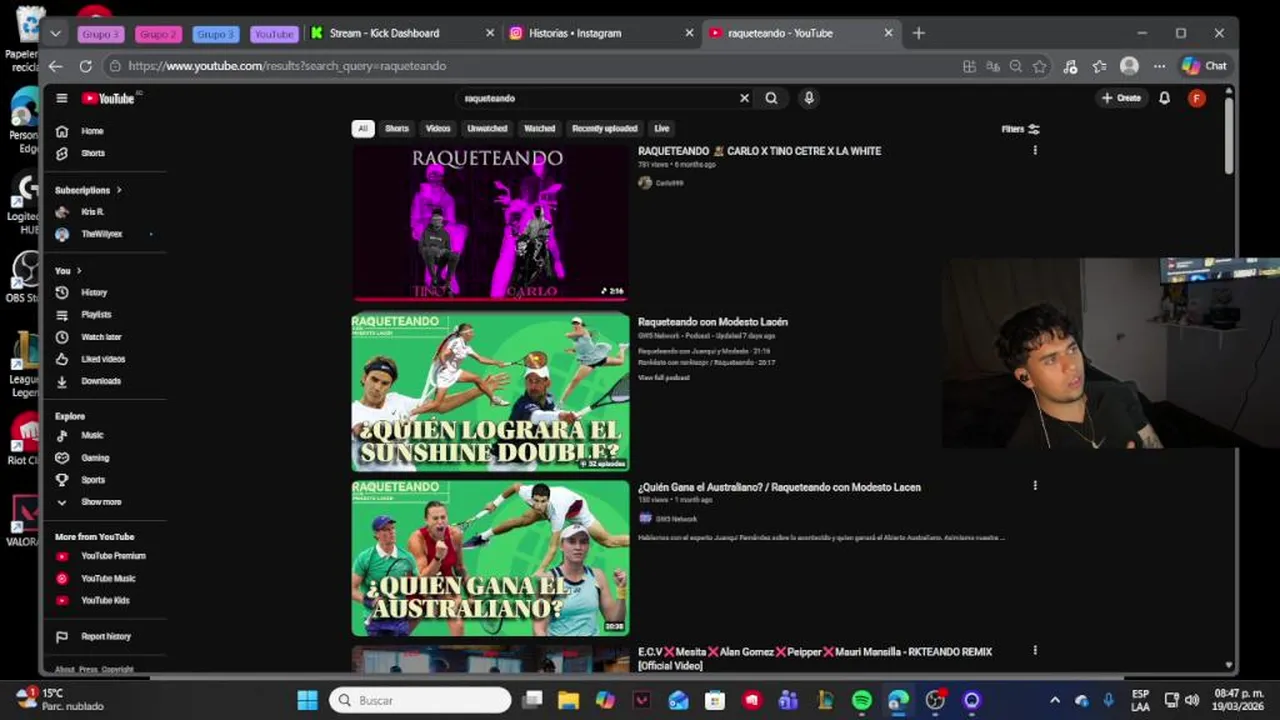This screenshot has height=720, width=1280.
Task: Show hidden system tray icons chevron
Action: click(x=1054, y=700)
